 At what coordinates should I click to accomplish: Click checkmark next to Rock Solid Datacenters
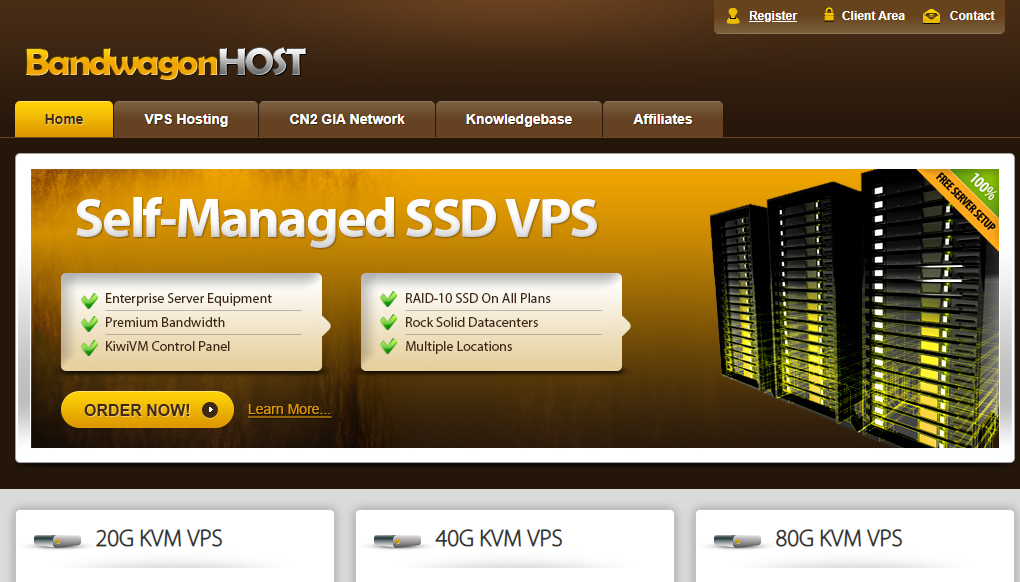click(388, 322)
